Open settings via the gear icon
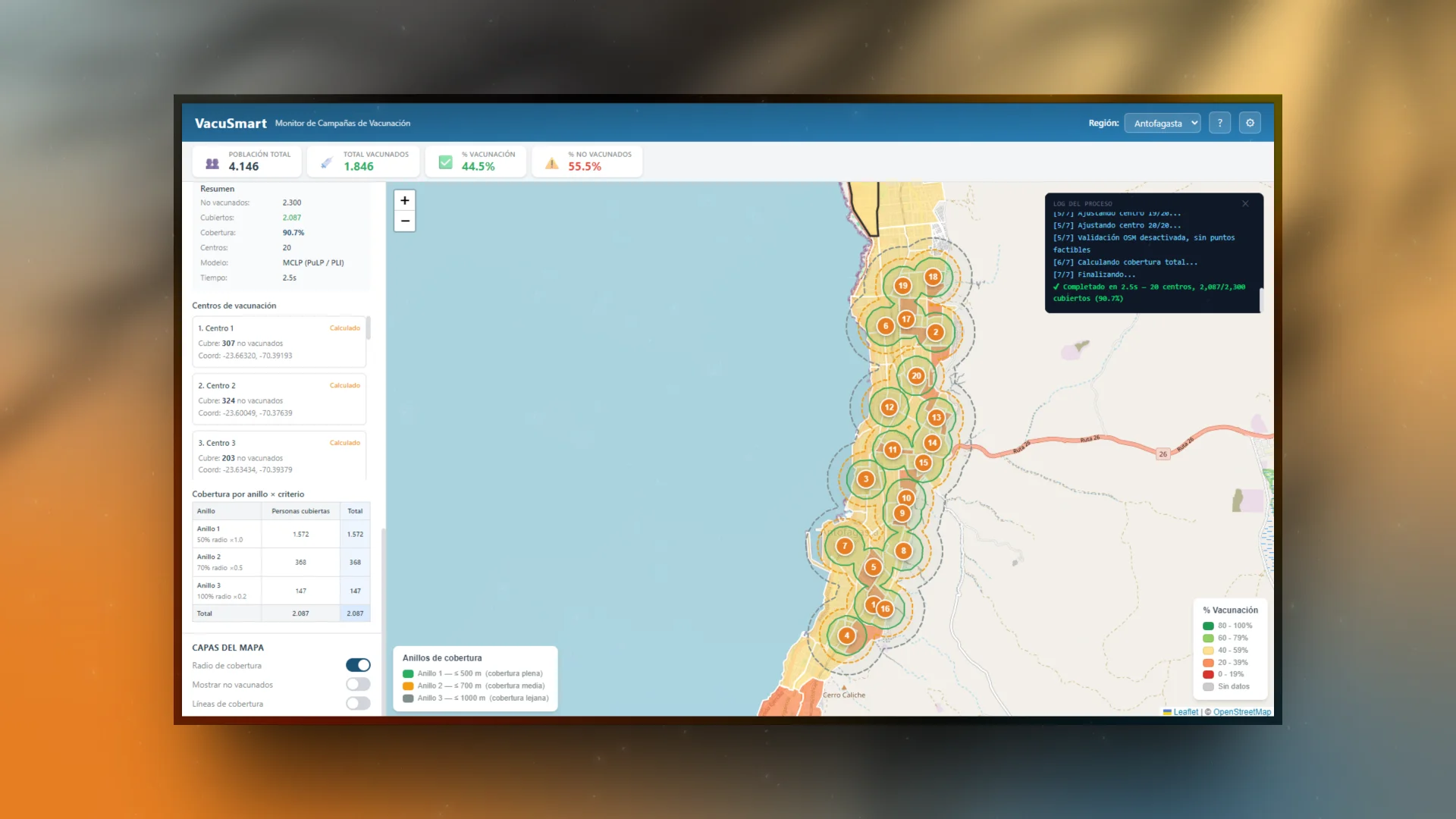The width and height of the screenshot is (1456, 819). coord(1250,123)
